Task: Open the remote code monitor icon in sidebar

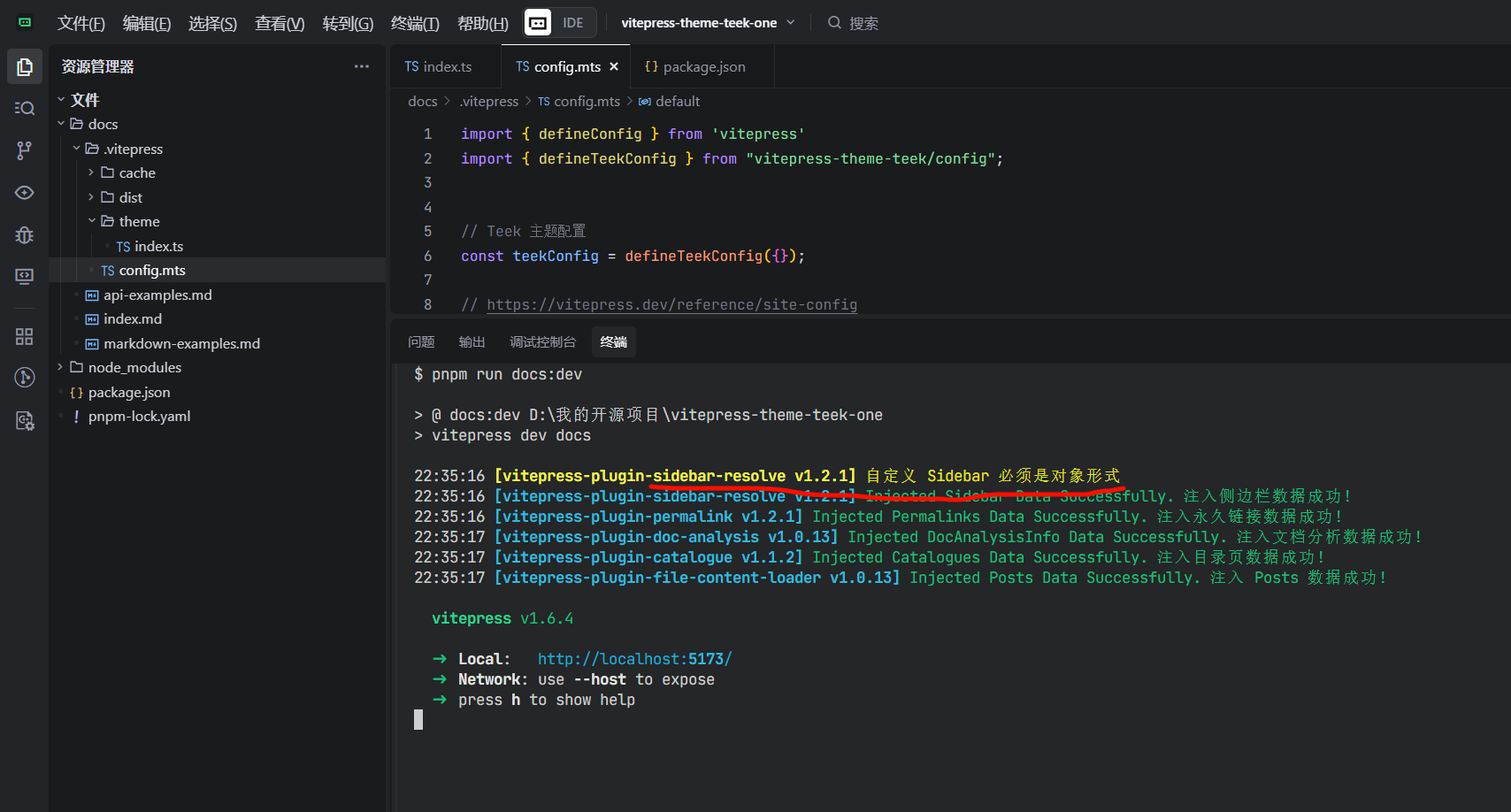Action: pyautogui.click(x=25, y=277)
